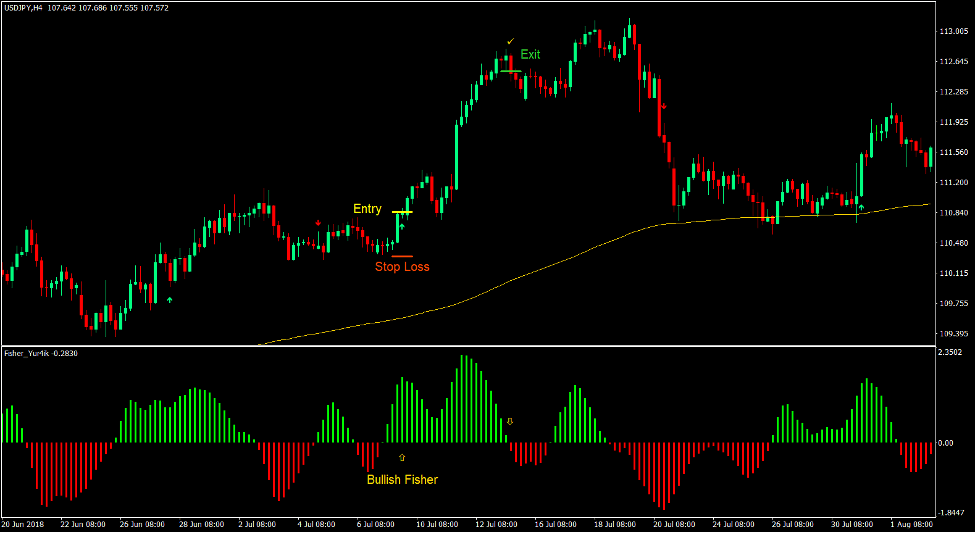Click the 26 Jun 08:00 time label
977x533 pixels.
coord(142,524)
